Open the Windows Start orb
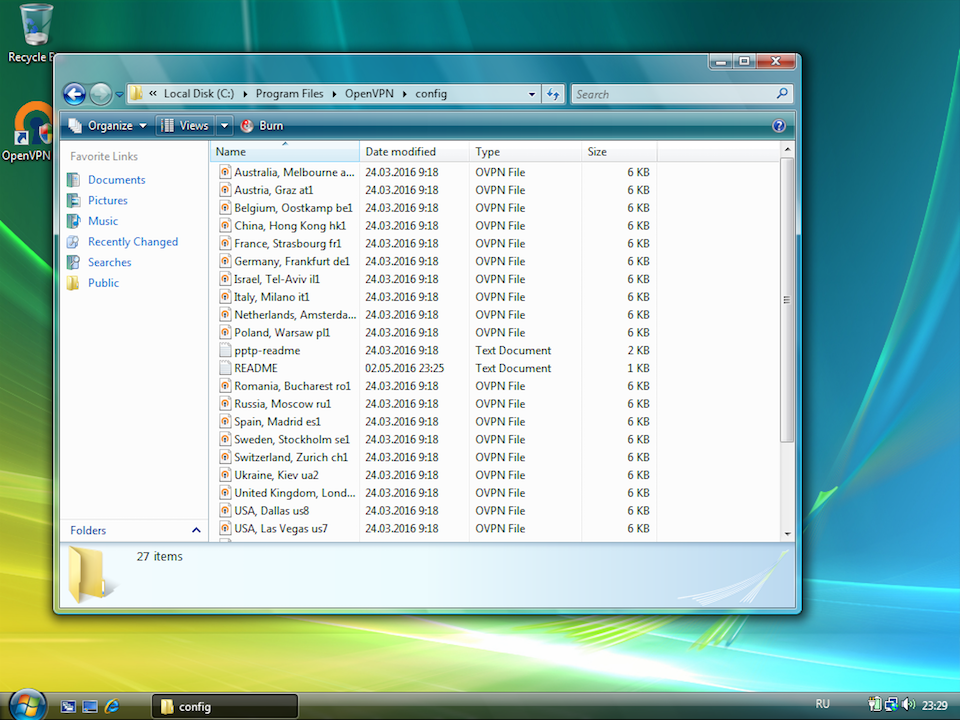Viewport: 960px width, 720px height. [x=28, y=705]
